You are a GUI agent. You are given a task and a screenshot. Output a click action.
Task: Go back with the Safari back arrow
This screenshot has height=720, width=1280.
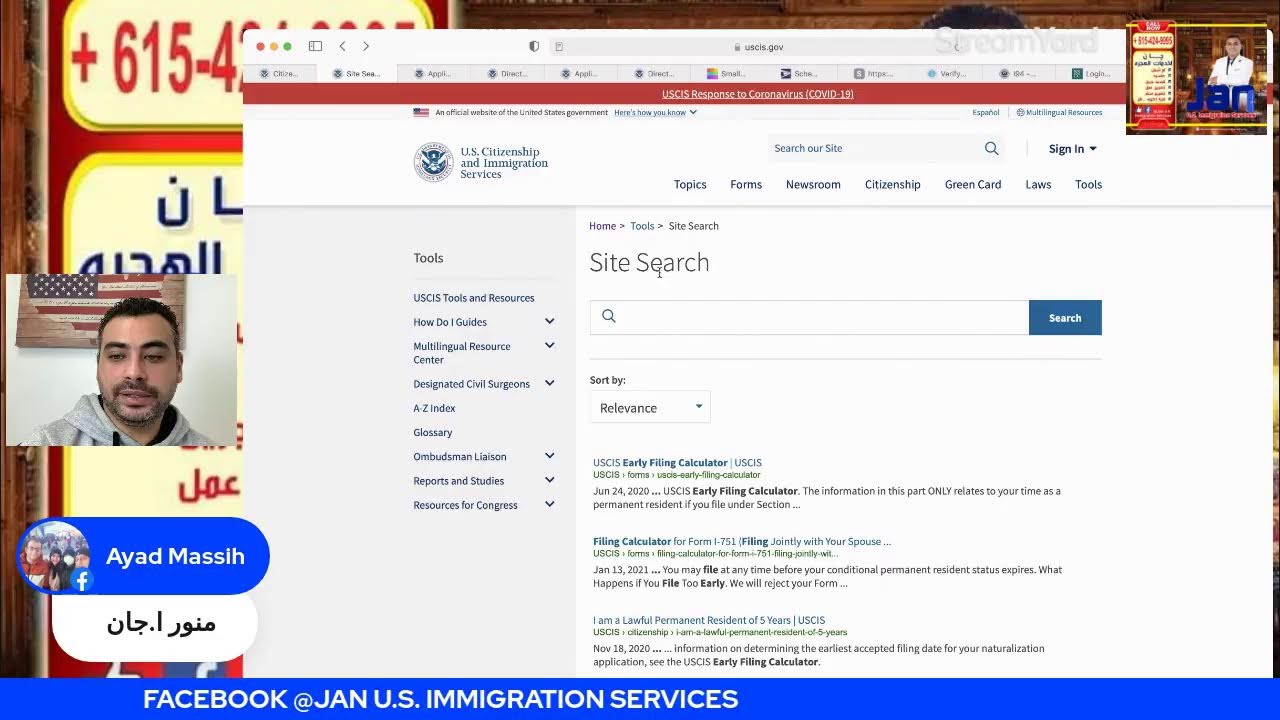pos(342,46)
